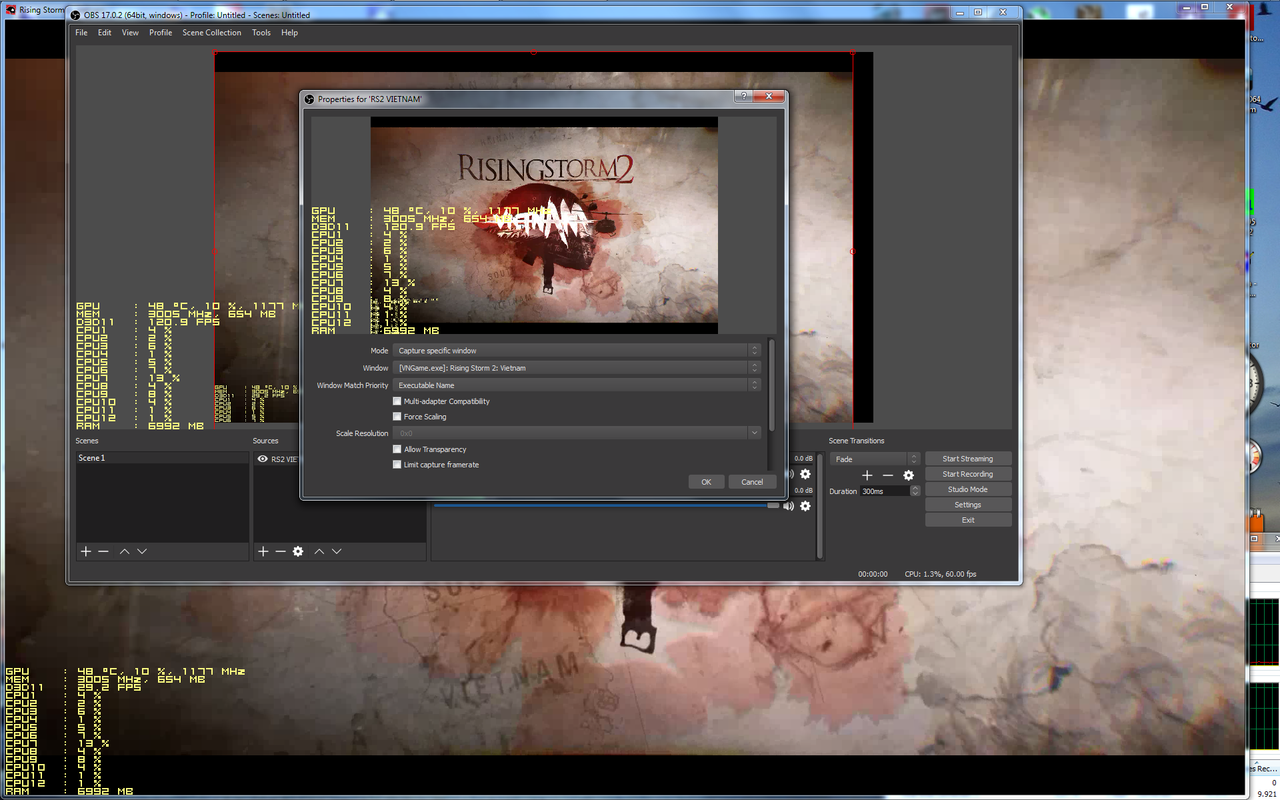
Task: Click the 00:00:00 timer in status bar
Action: pyautogui.click(x=873, y=574)
